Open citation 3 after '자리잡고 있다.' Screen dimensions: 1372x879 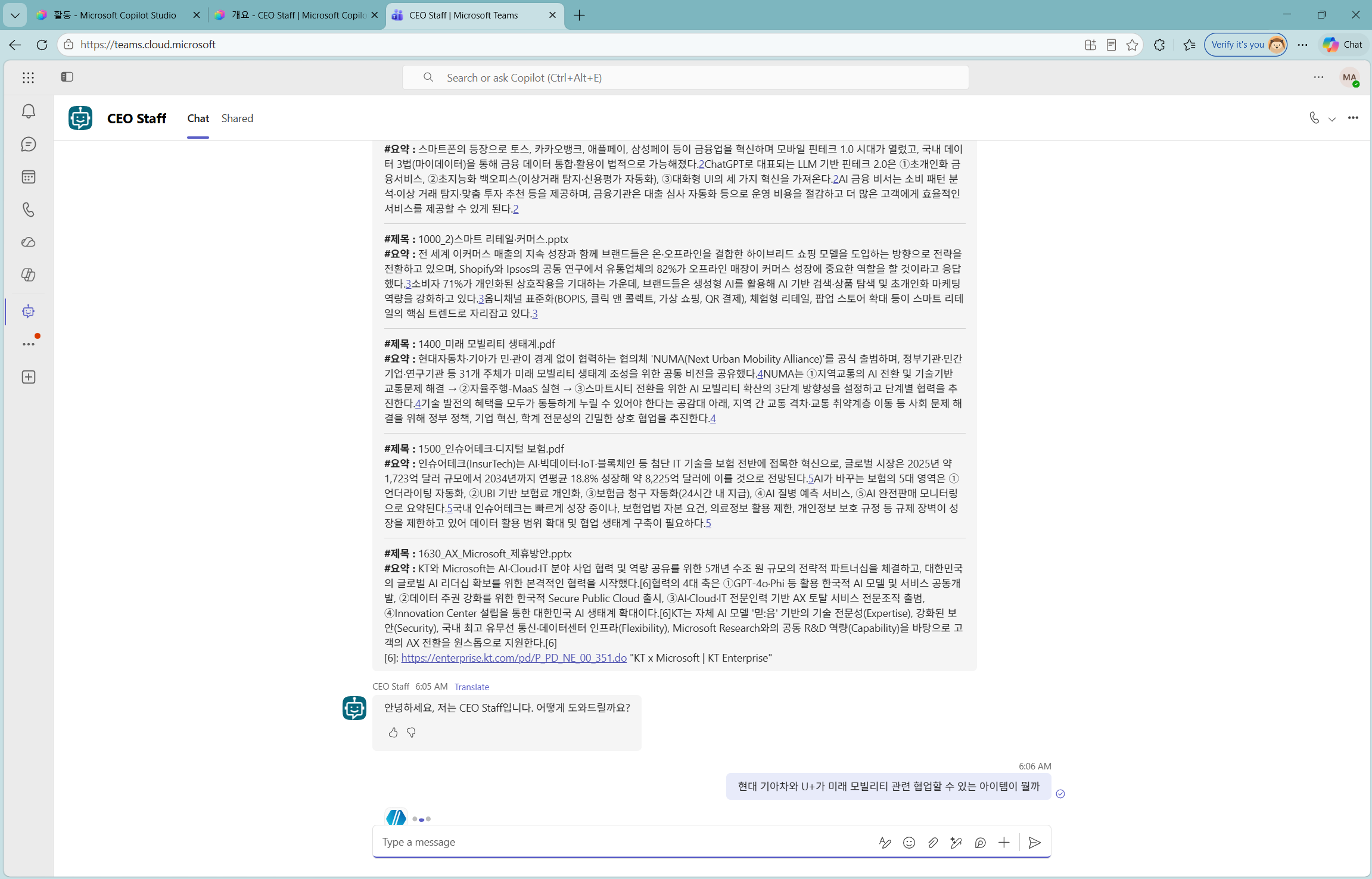[x=534, y=314]
